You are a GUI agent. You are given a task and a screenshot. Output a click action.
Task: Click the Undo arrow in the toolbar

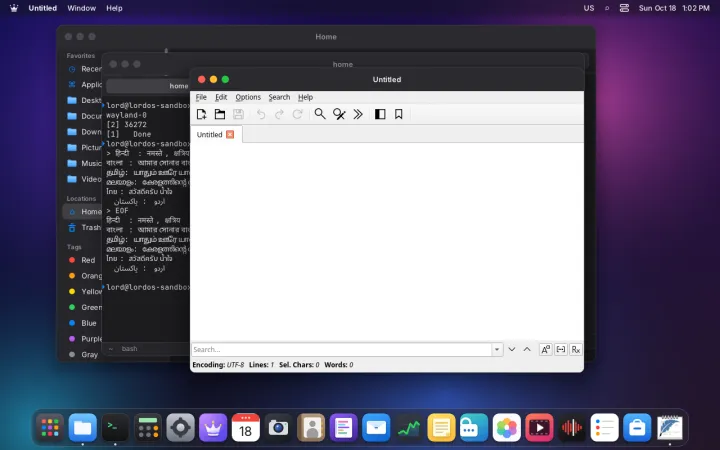point(261,114)
